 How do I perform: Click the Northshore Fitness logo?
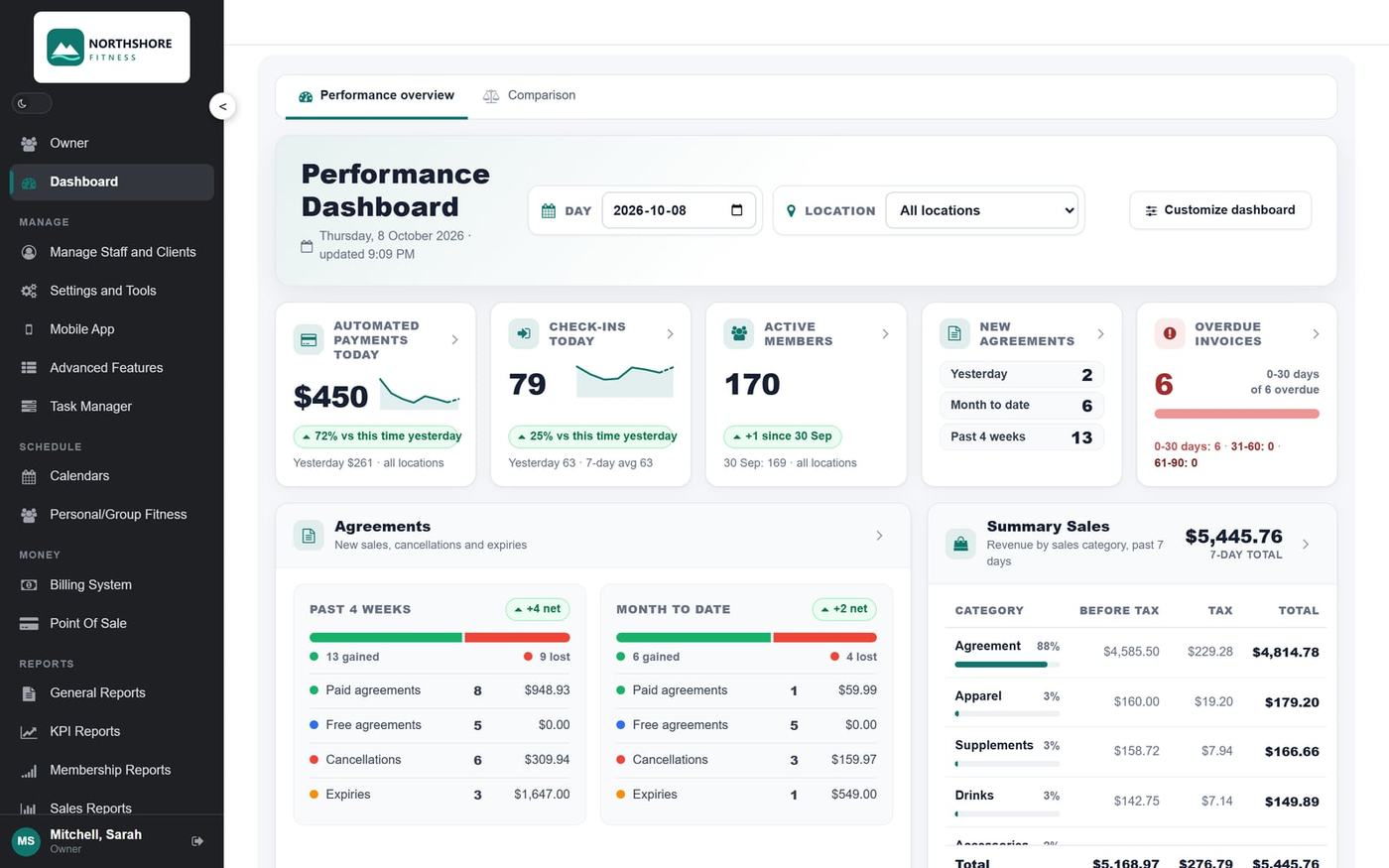coord(111,48)
